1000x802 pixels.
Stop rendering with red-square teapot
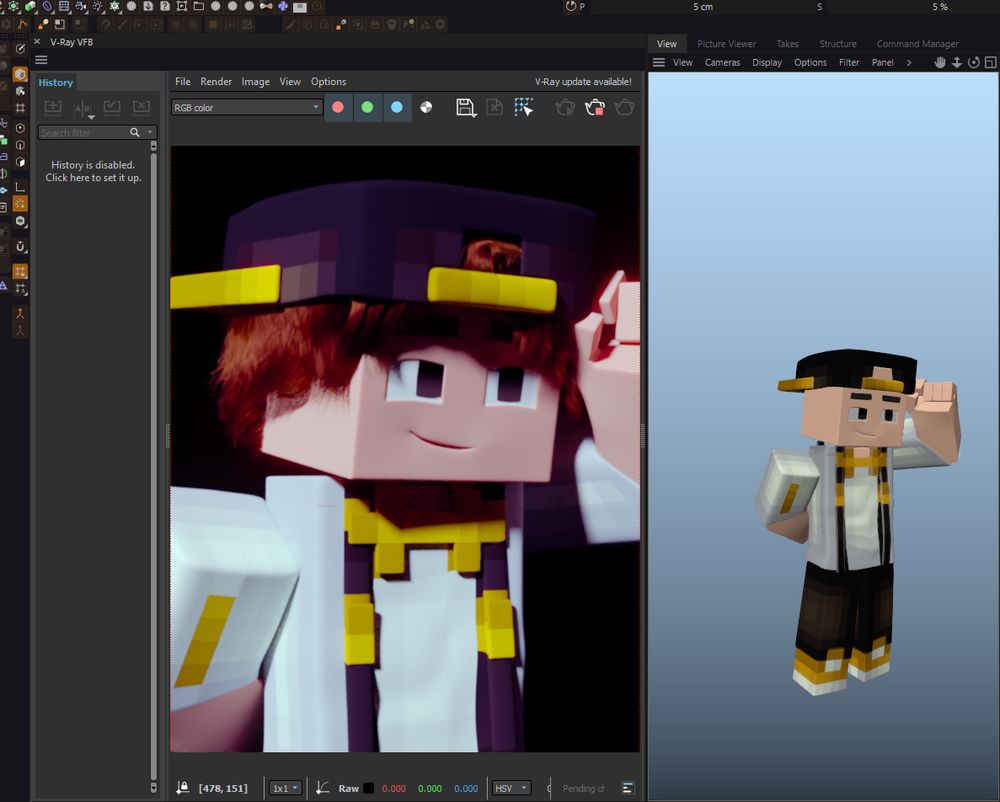pyautogui.click(x=594, y=108)
